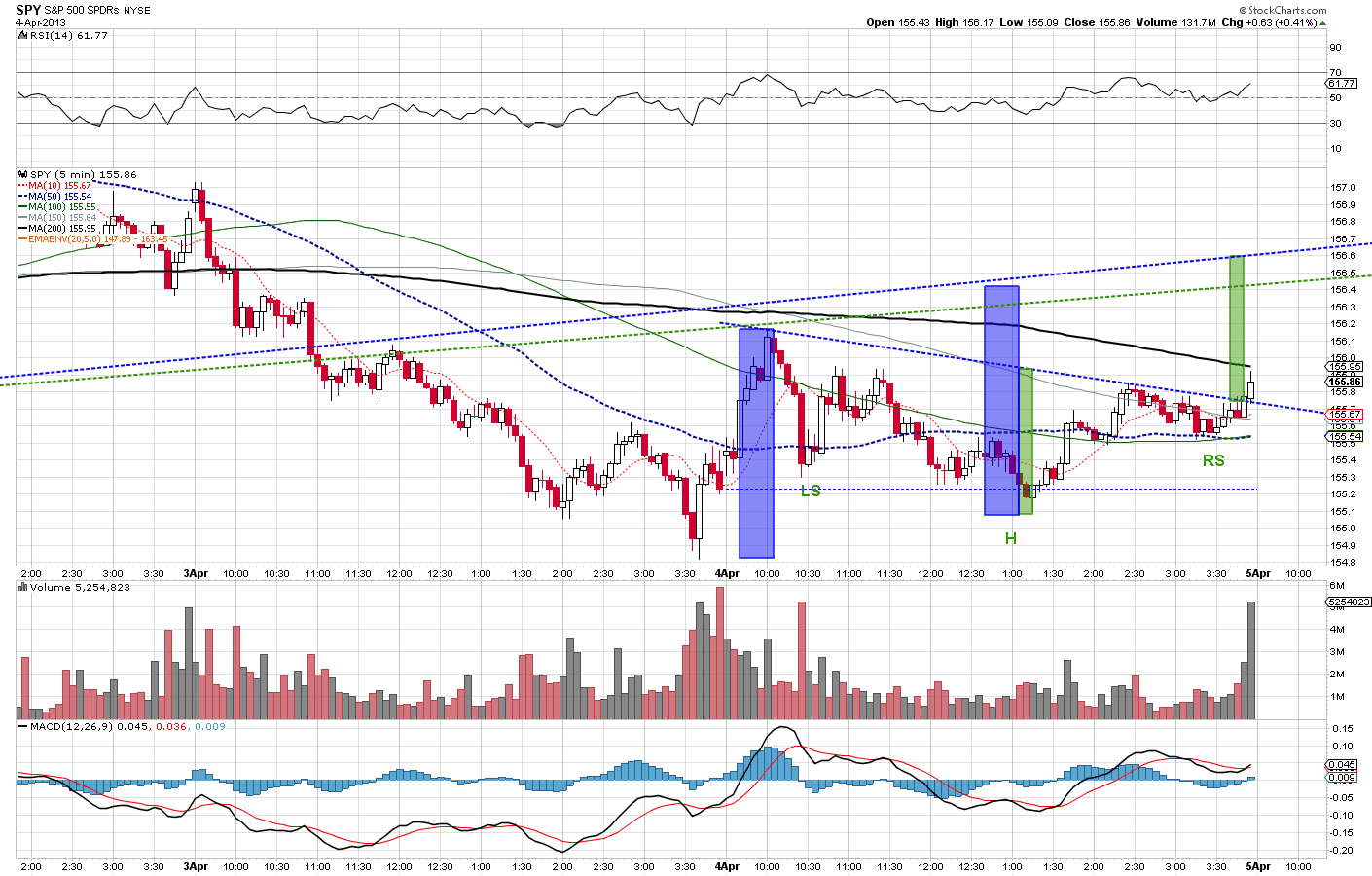
Task: Click the green H head annotation
Action: [1011, 538]
